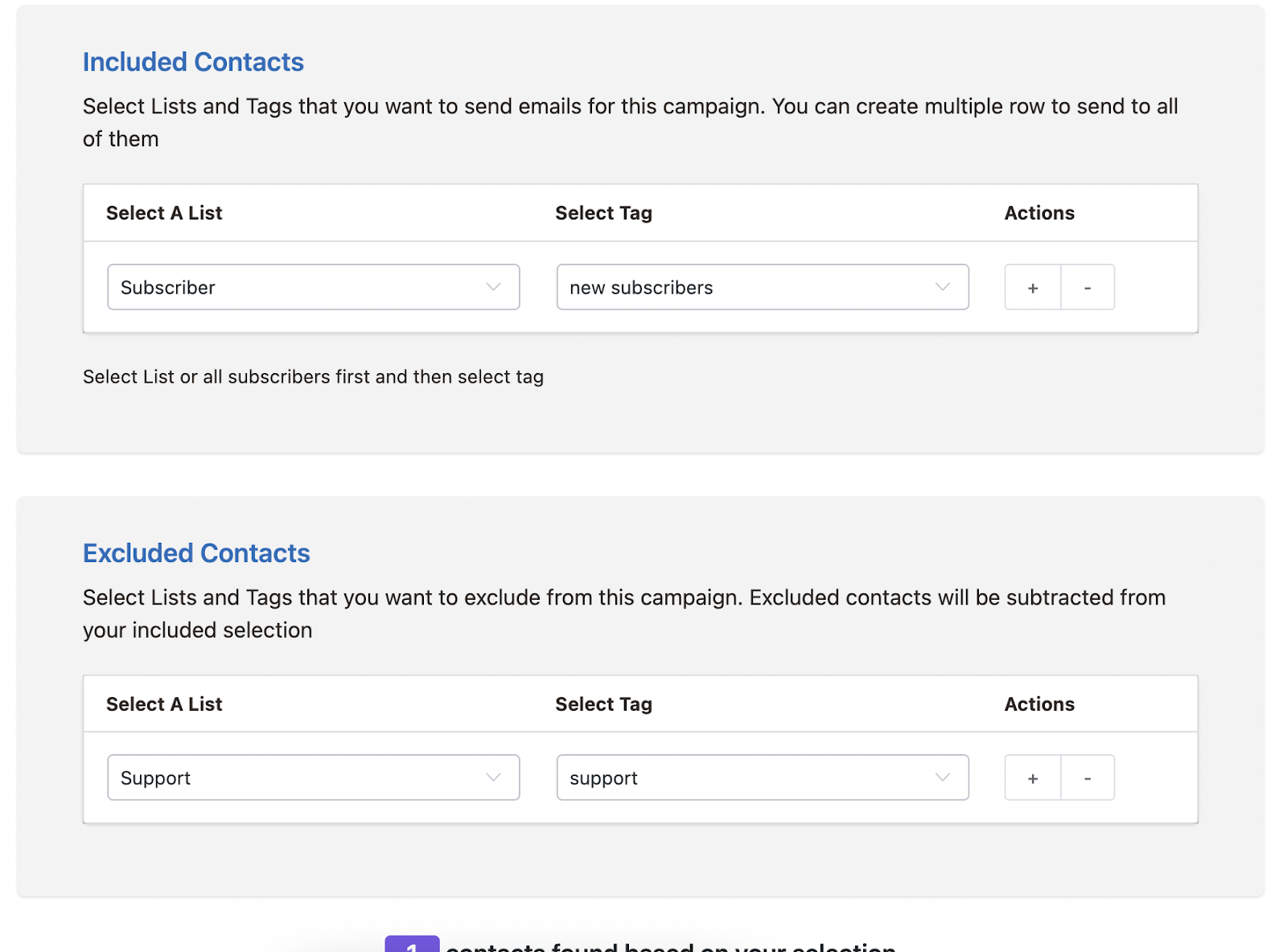Remove the Excluded Contacts row
The width and height of the screenshot is (1287, 952).
[x=1088, y=778]
